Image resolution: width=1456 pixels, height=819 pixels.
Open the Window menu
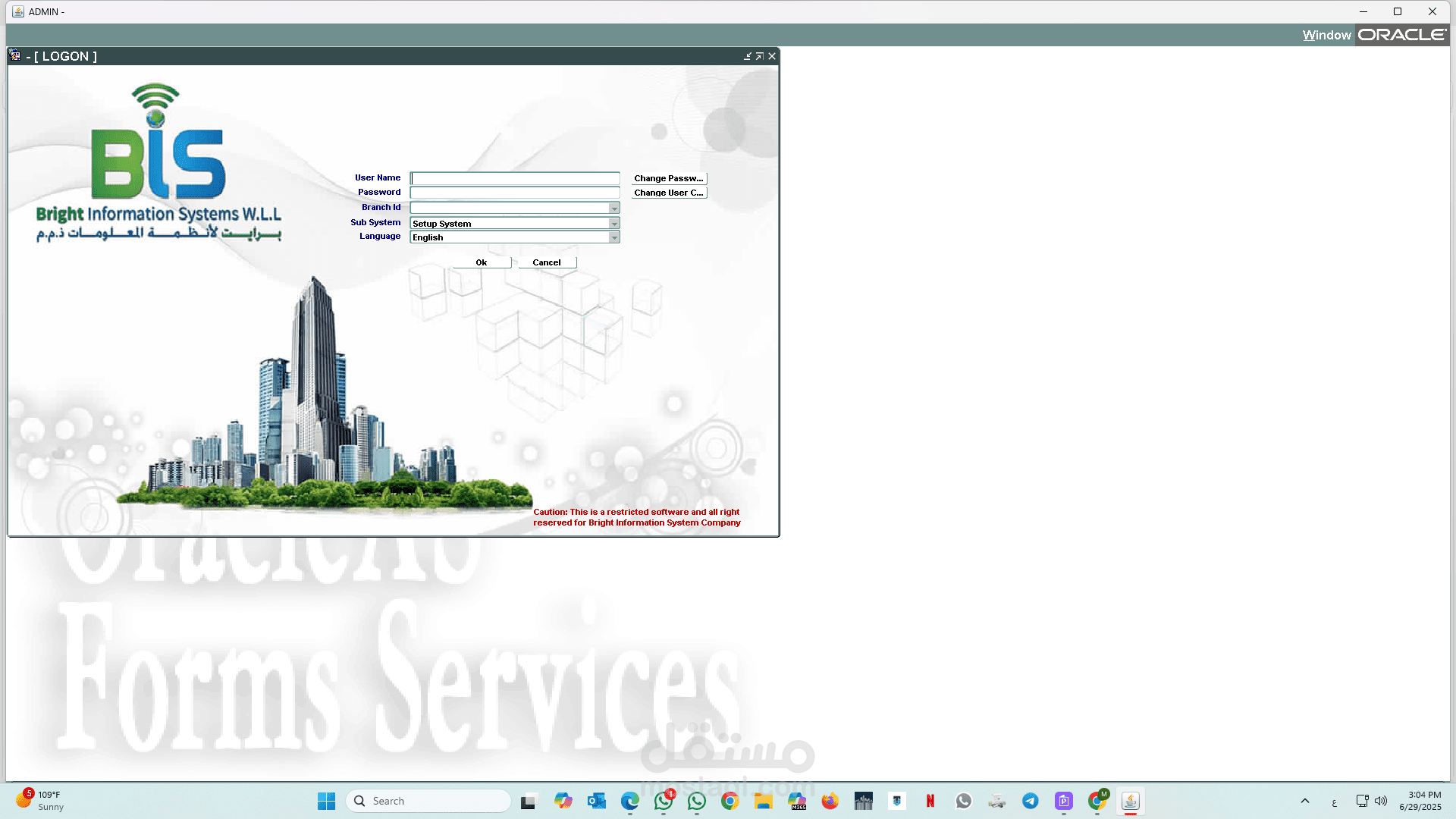tap(1326, 35)
